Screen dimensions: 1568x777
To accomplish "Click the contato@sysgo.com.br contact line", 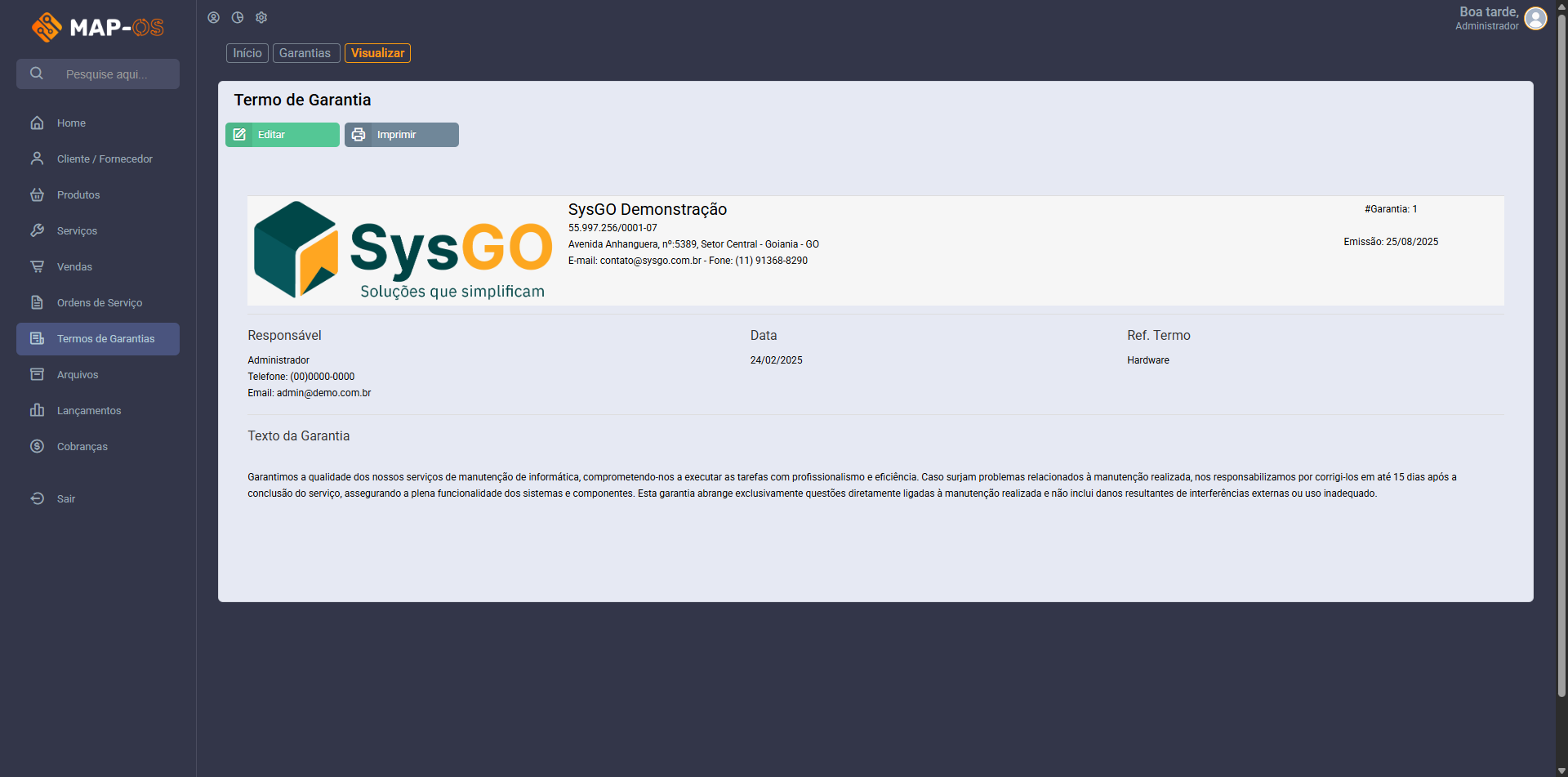I will click(688, 261).
